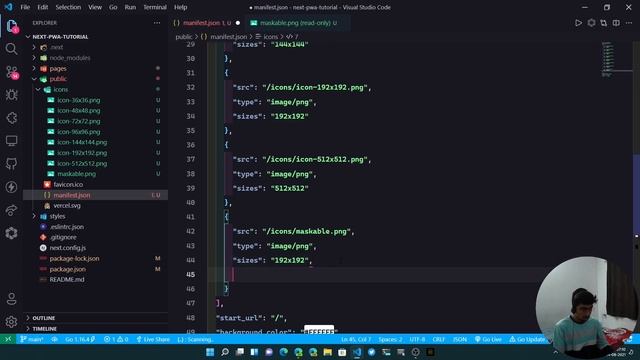This screenshot has height=360, width=640.
Task: Click the main branch in status bar
Action: (x=32, y=339)
